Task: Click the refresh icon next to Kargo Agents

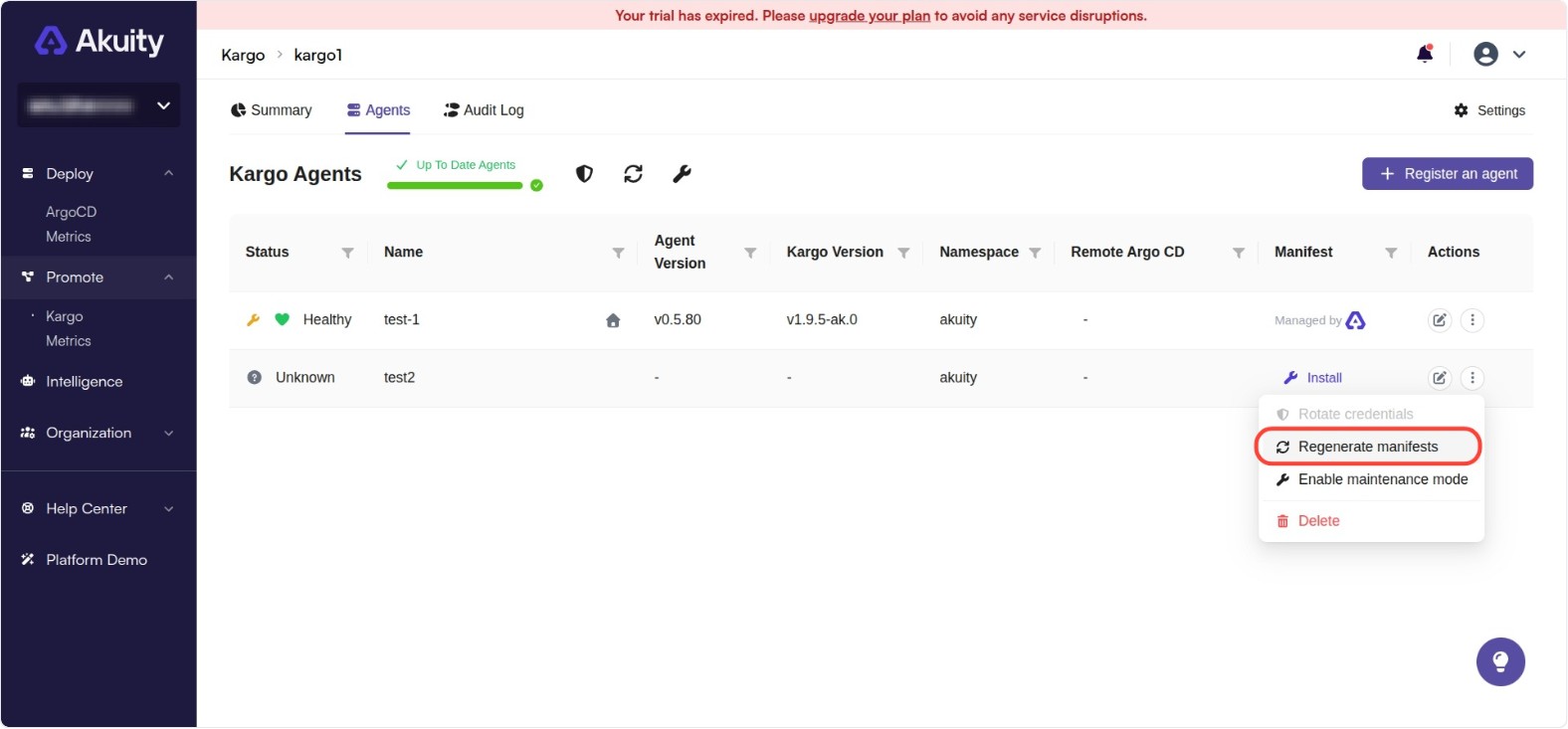Action: [x=633, y=174]
